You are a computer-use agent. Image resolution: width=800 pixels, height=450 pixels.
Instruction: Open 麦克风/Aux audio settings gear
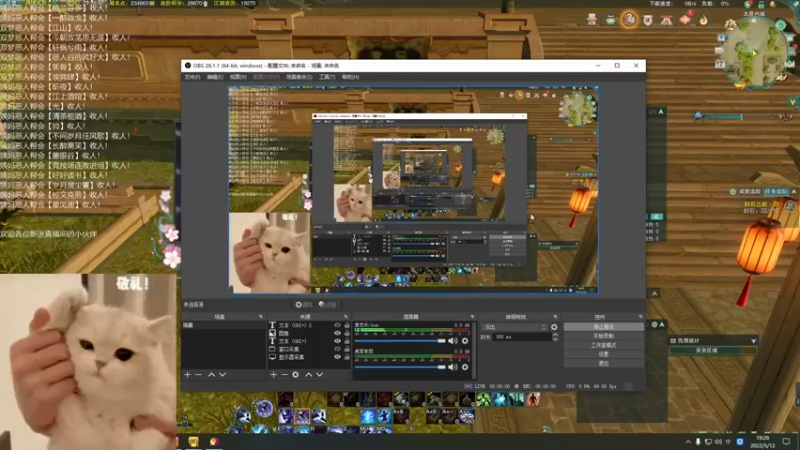[x=465, y=340]
